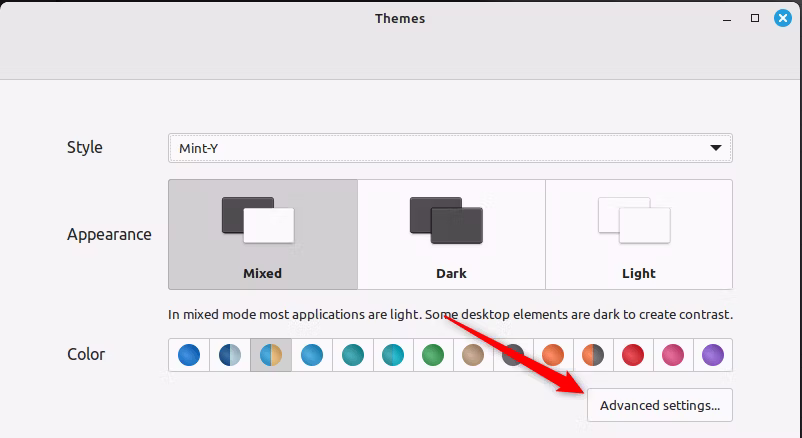
Task: Choose the blue and sand split swatch
Action: coord(271,355)
